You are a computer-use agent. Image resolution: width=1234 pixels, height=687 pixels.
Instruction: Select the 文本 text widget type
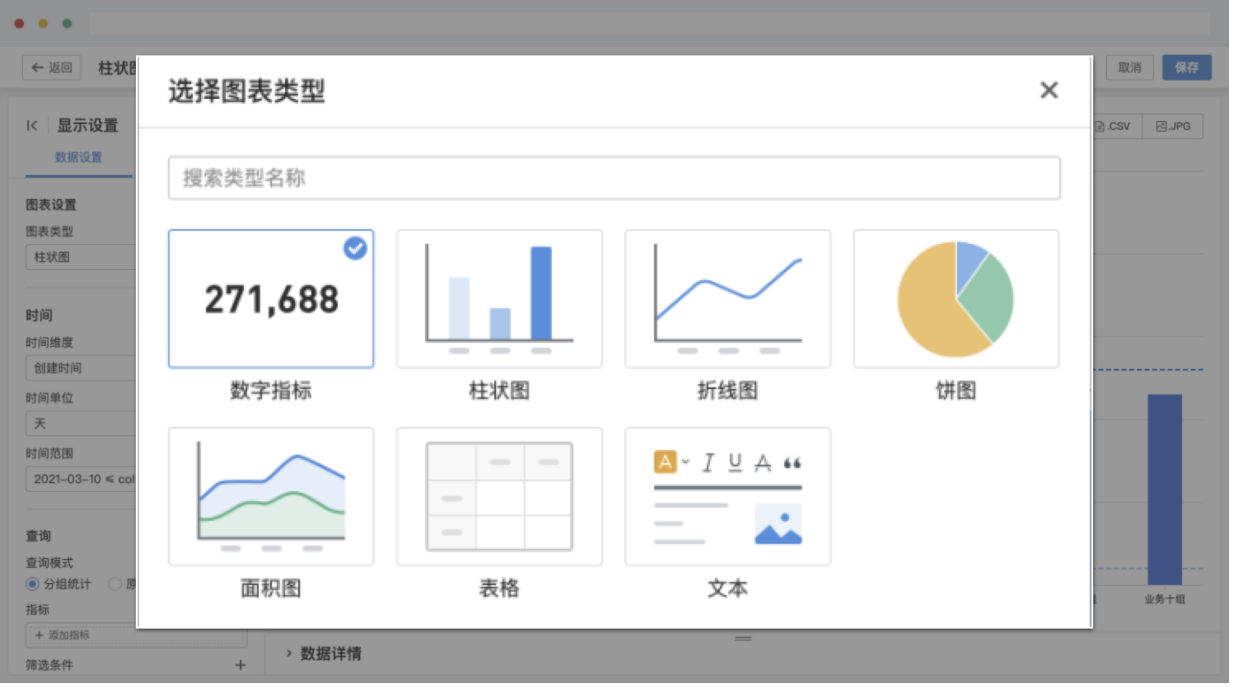pyautogui.click(x=727, y=497)
